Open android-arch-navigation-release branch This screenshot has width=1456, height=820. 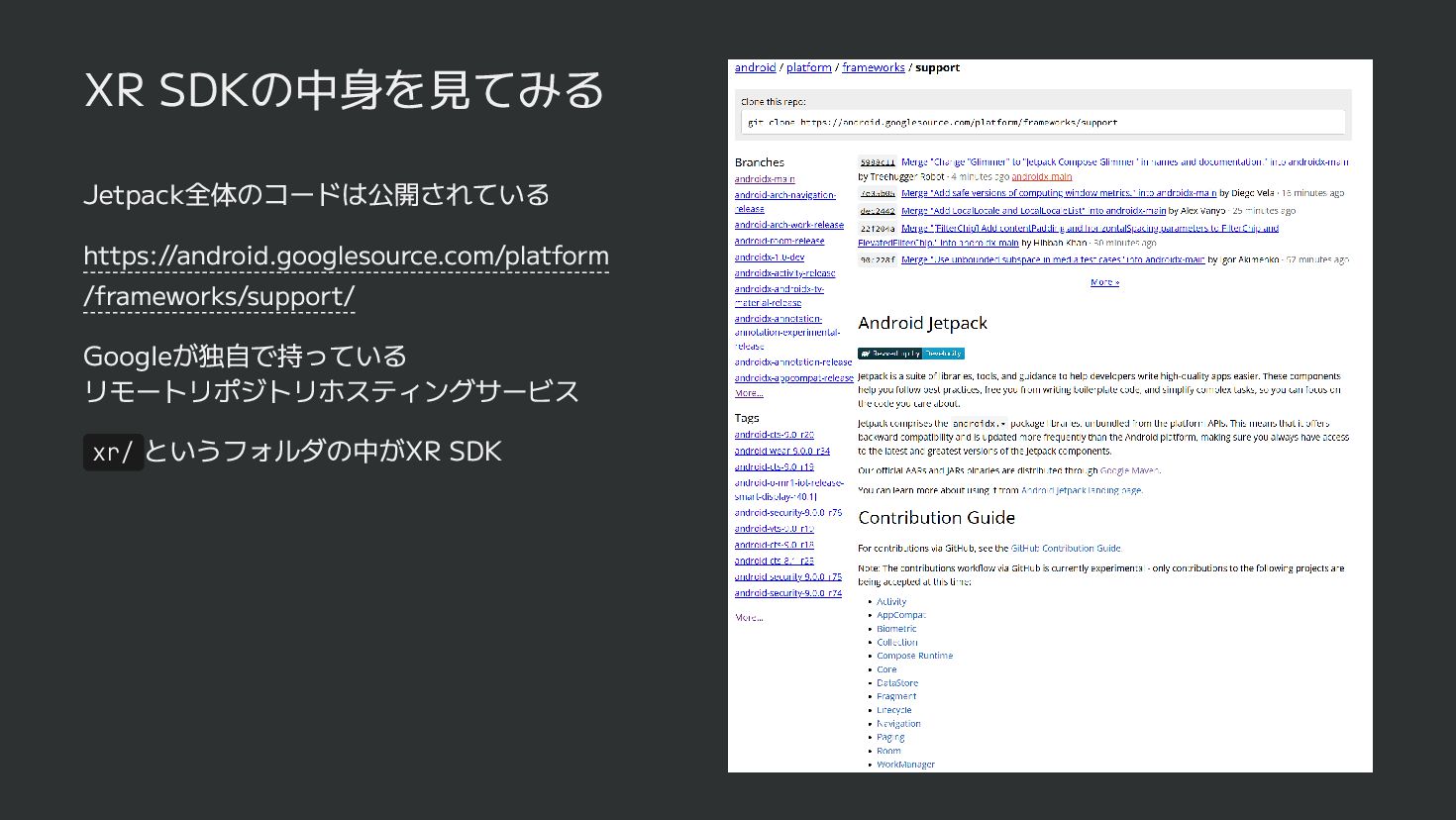[x=784, y=202]
